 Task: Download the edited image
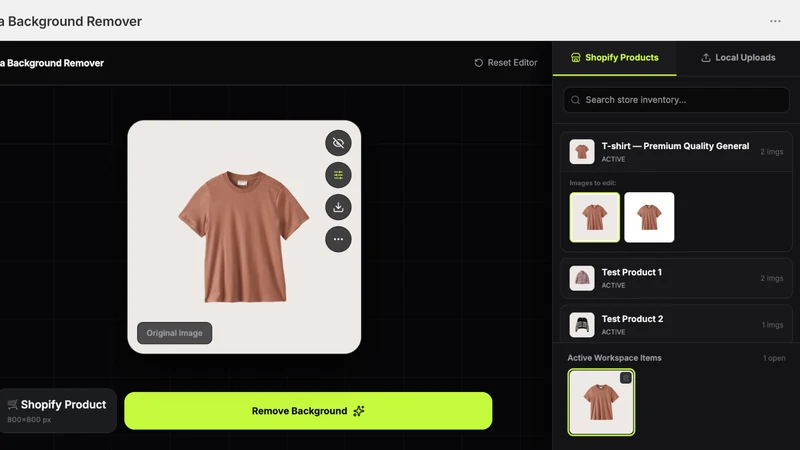pyautogui.click(x=338, y=207)
